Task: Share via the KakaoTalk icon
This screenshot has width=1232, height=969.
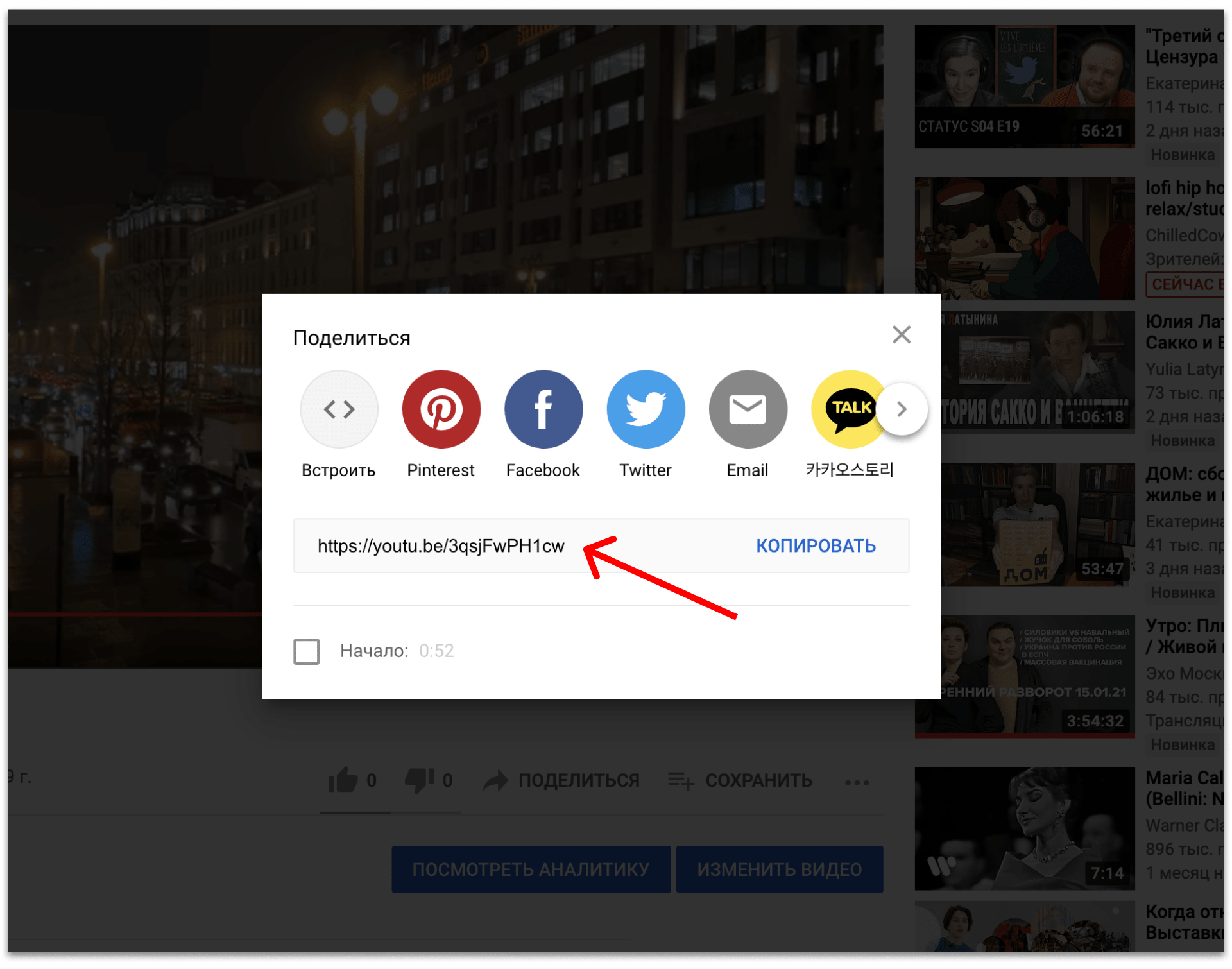Action: (x=847, y=409)
